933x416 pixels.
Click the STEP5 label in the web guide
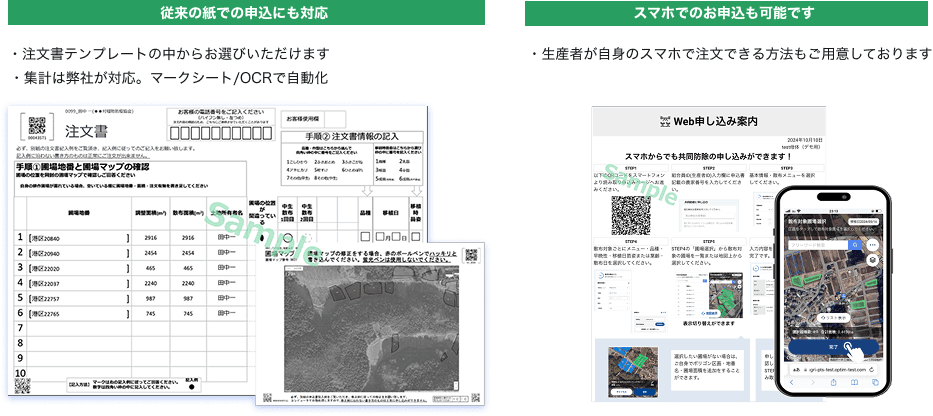(708, 242)
